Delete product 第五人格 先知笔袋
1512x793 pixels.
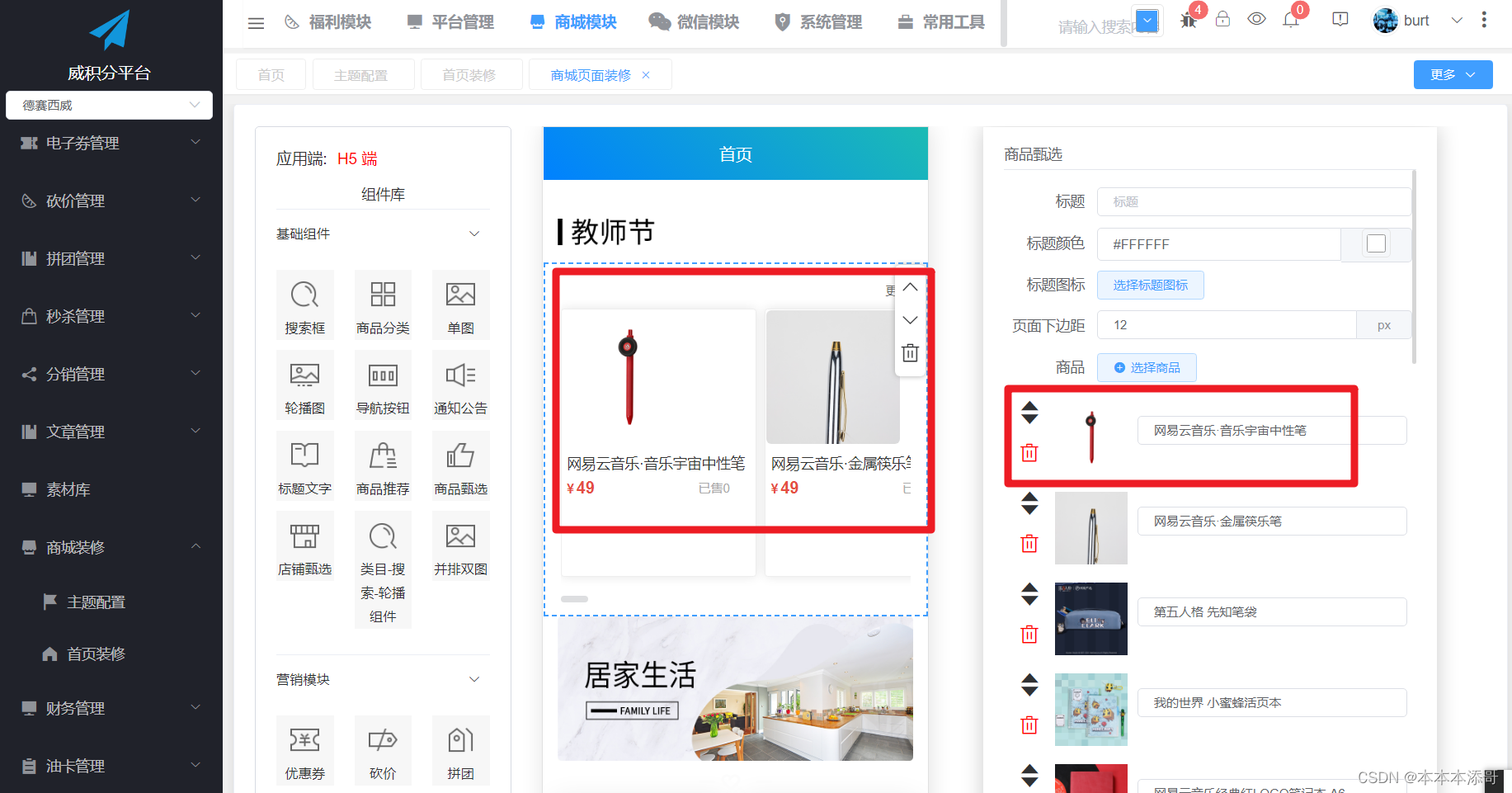(x=1029, y=634)
